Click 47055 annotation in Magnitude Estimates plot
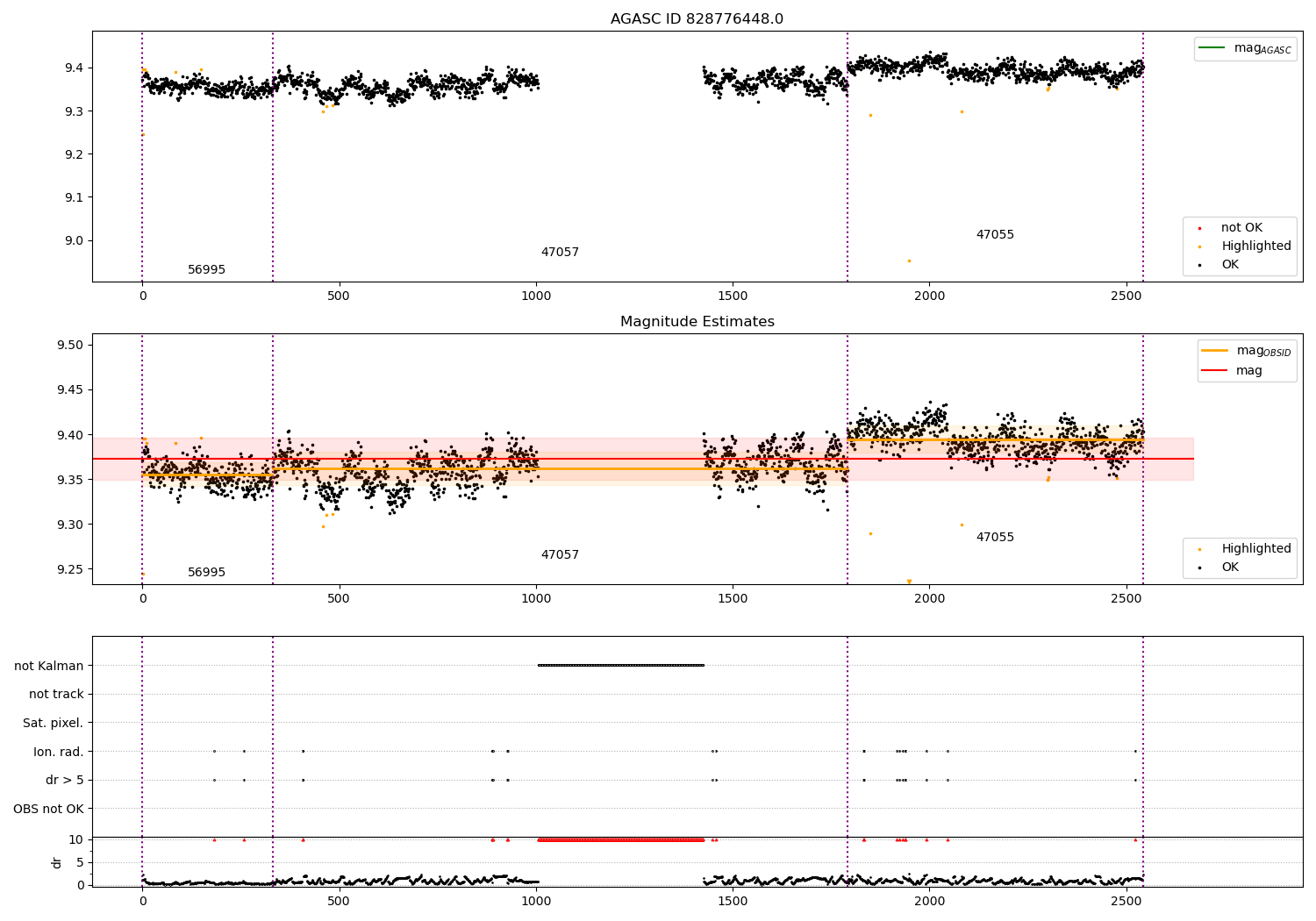The height and width of the screenshot is (921, 1316). point(995,538)
